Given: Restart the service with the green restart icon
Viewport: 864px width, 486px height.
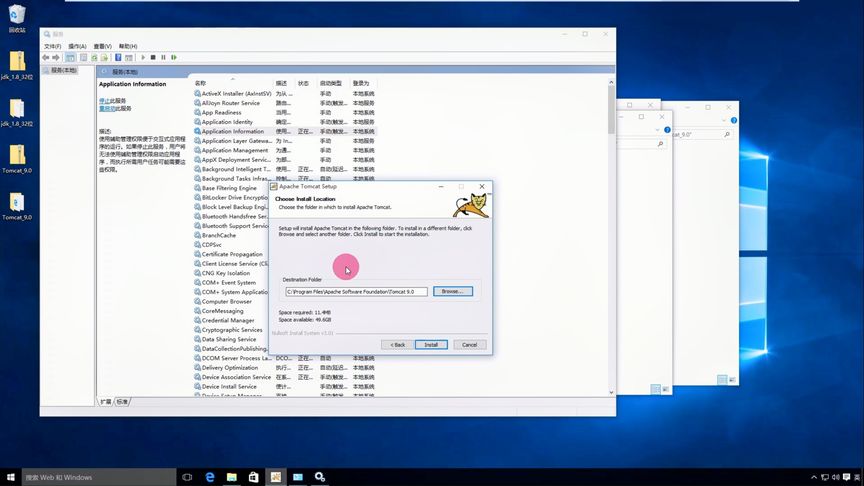Looking at the screenshot, I should [x=174, y=57].
